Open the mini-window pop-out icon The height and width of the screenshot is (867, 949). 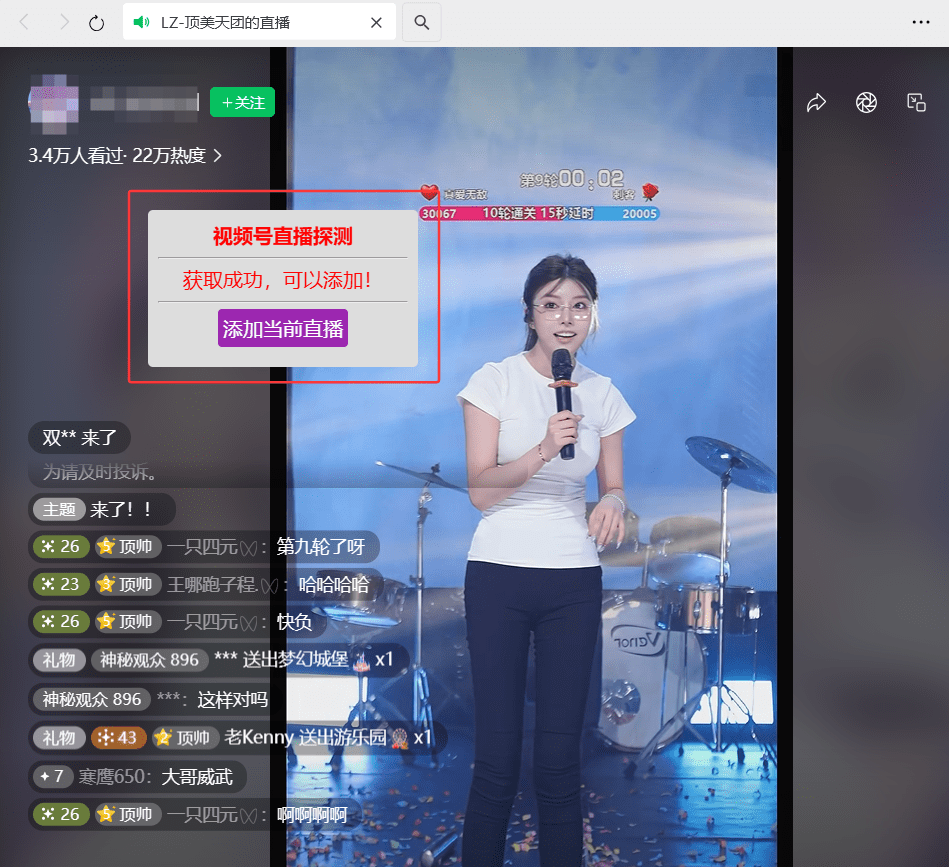tap(916, 102)
